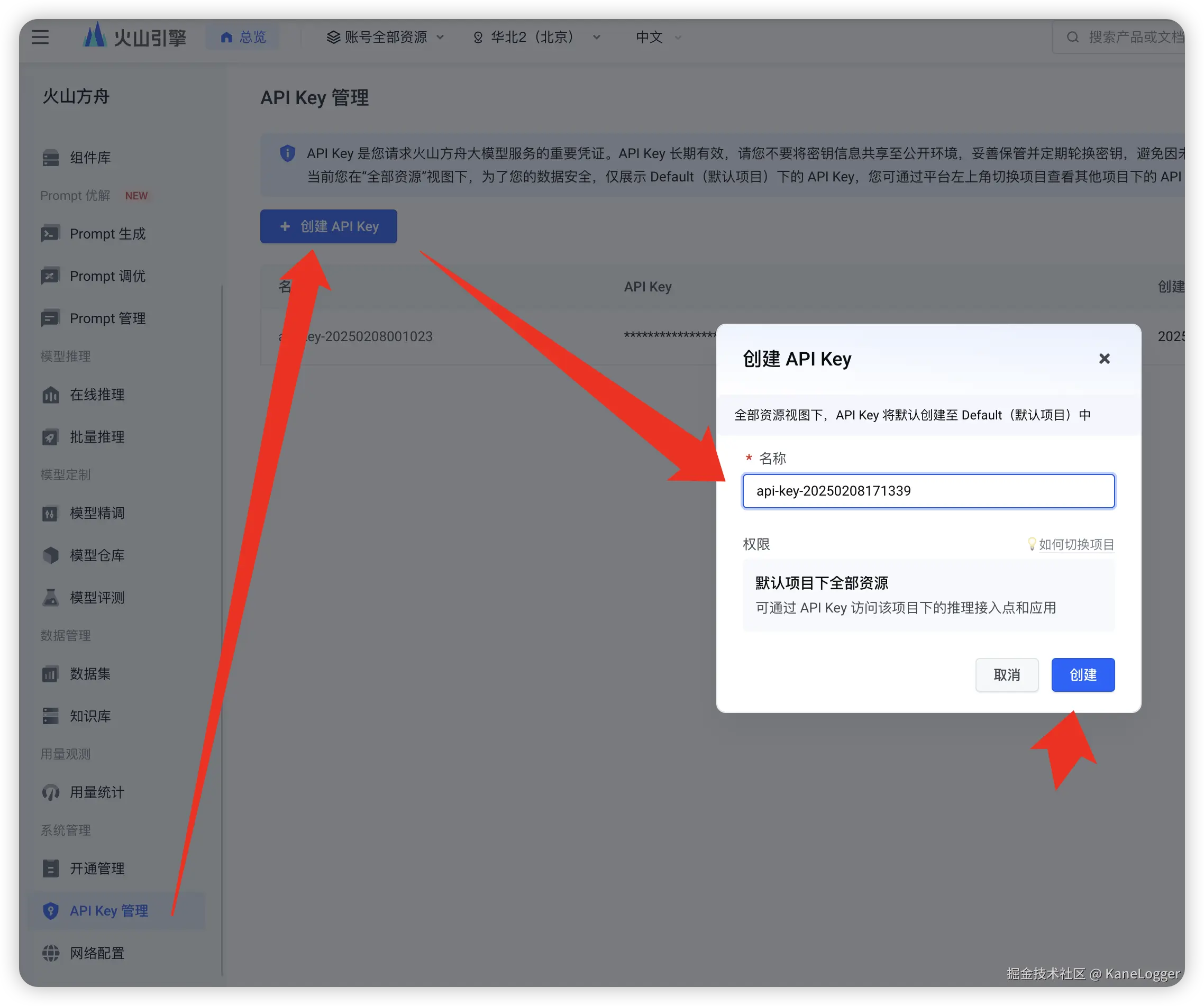Click the hamburger menu icon
The width and height of the screenshot is (1204, 1006).
tap(40, 37)
